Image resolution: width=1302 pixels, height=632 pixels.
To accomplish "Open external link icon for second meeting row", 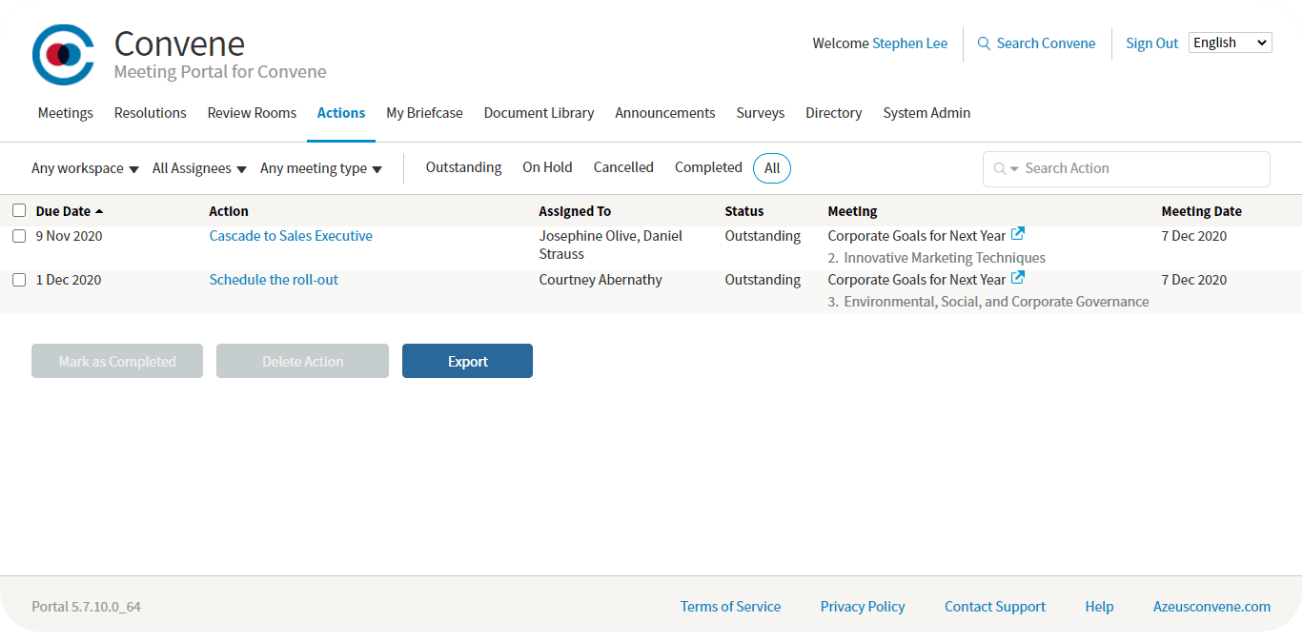I will pos(1018,278).
